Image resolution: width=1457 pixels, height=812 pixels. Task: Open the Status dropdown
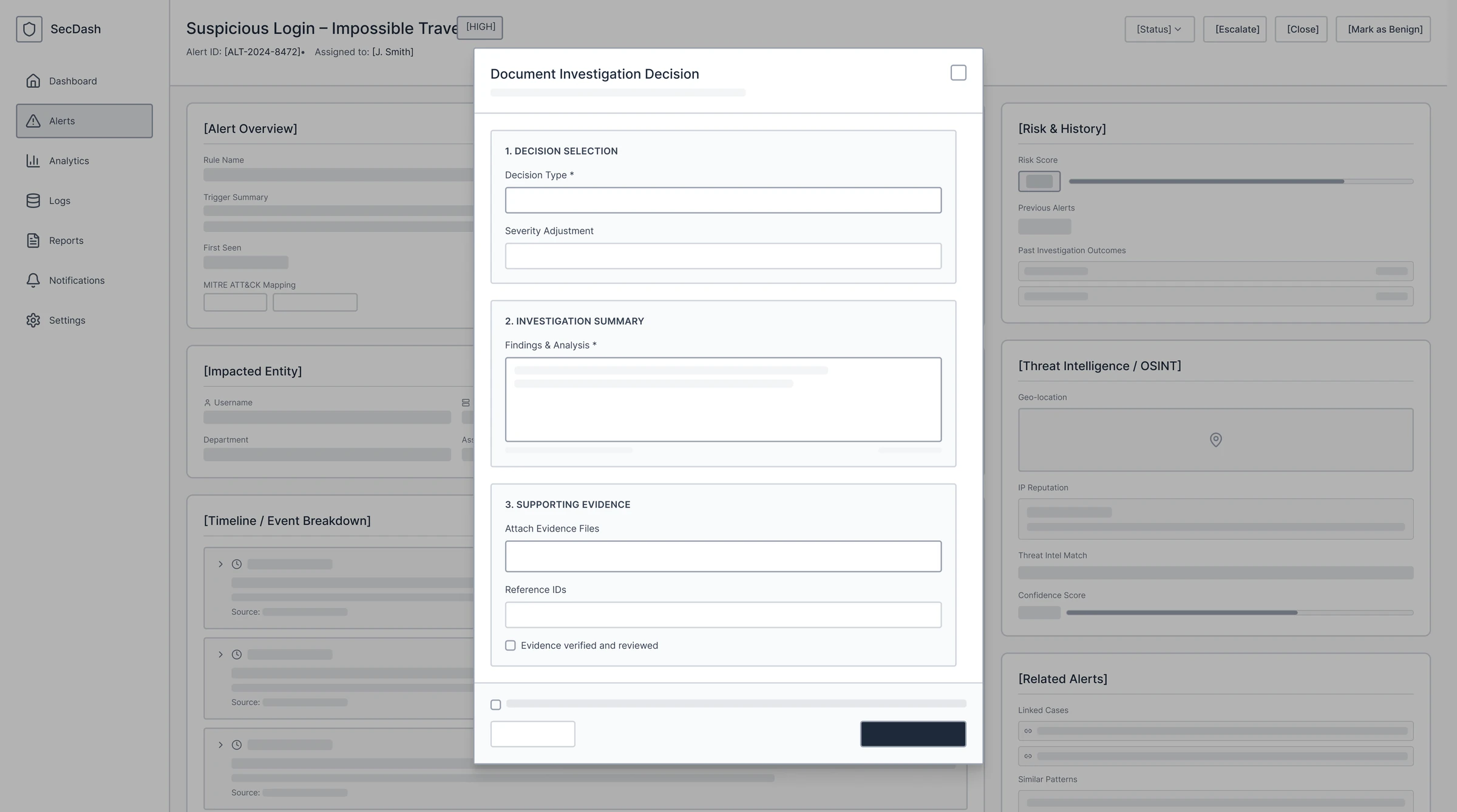click(x=1160, y=29)
